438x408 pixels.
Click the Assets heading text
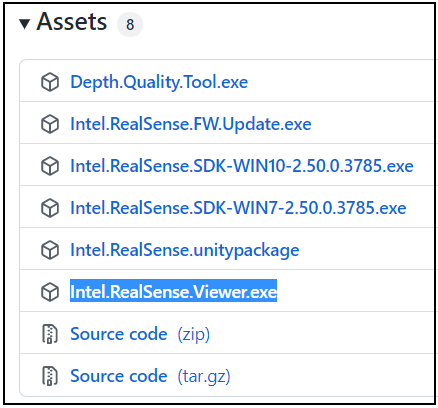(x=72, y=22)
